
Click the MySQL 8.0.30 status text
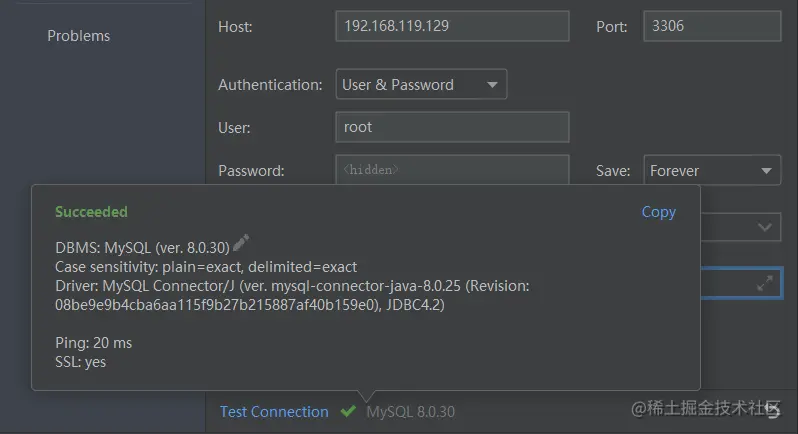(x=410, y=411)
